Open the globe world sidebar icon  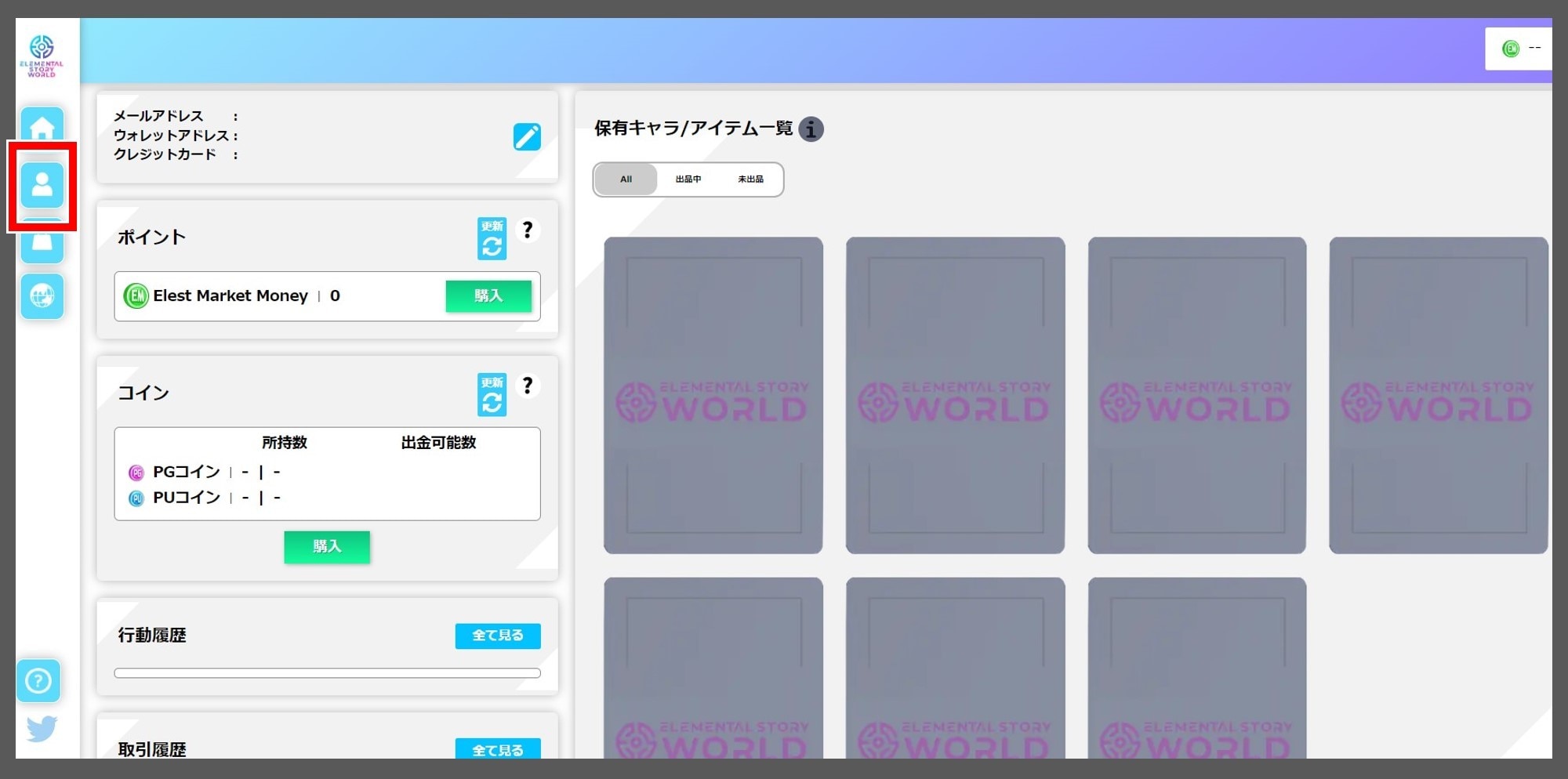42,296
